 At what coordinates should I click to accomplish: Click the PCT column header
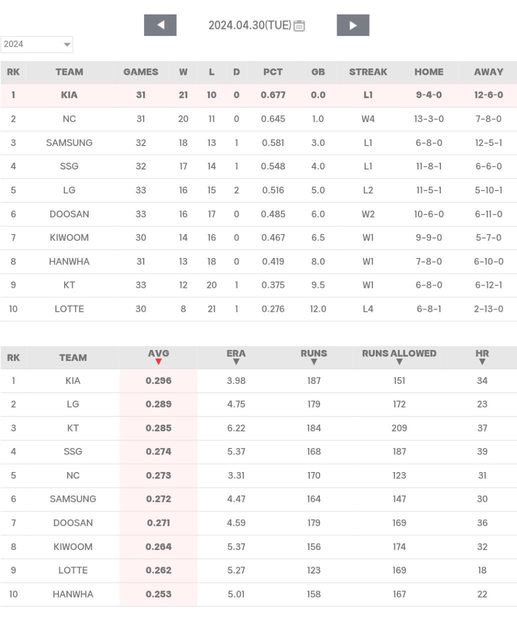273,72
